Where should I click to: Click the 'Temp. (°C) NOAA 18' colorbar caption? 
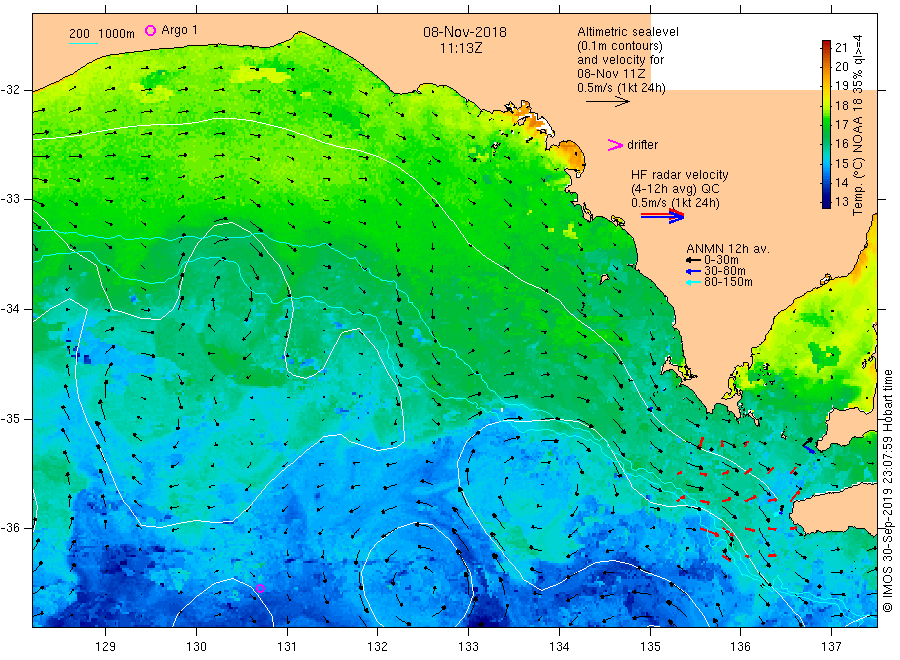(x=858, y=157)
